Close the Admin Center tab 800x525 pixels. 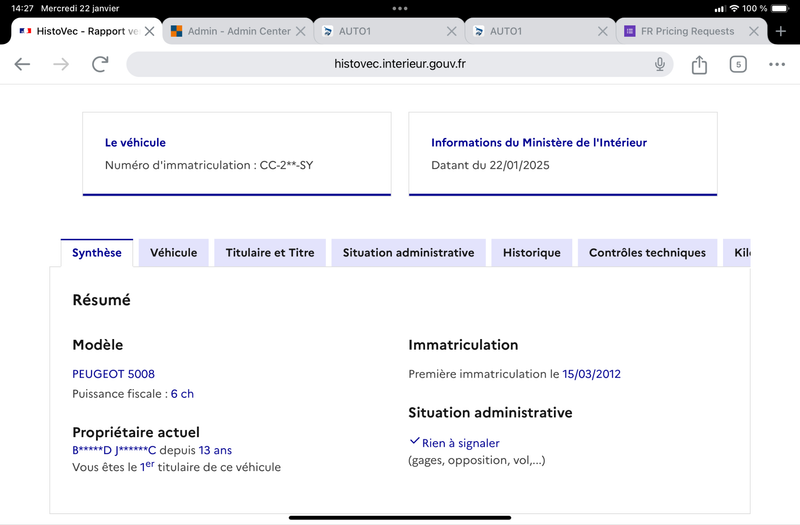tap(301, 32)
